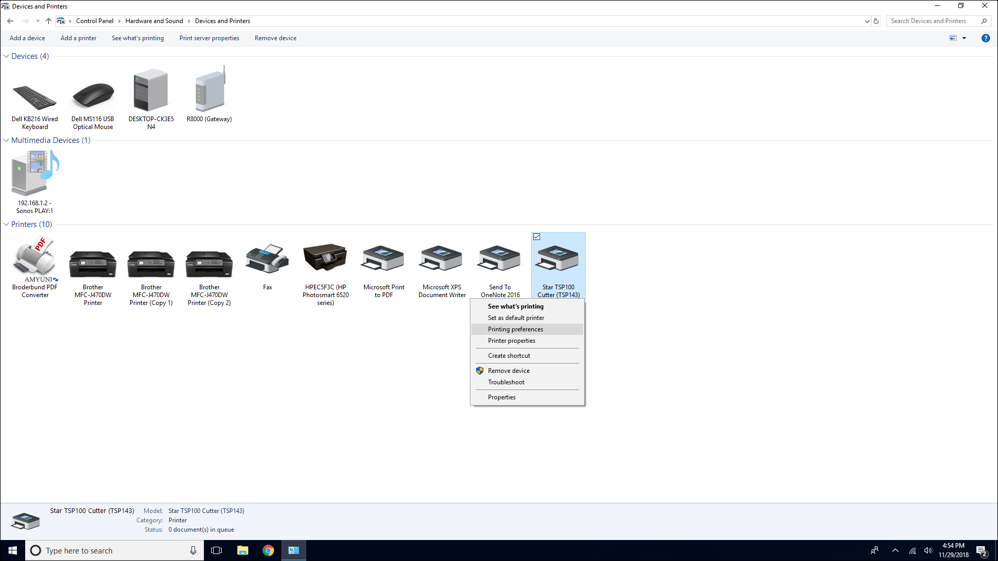Uncheck the Star TSP100 Cutter selection checkbox
The height and width of the screenshot is (561, 998).
pyautogui.click(x=537, y=237)
